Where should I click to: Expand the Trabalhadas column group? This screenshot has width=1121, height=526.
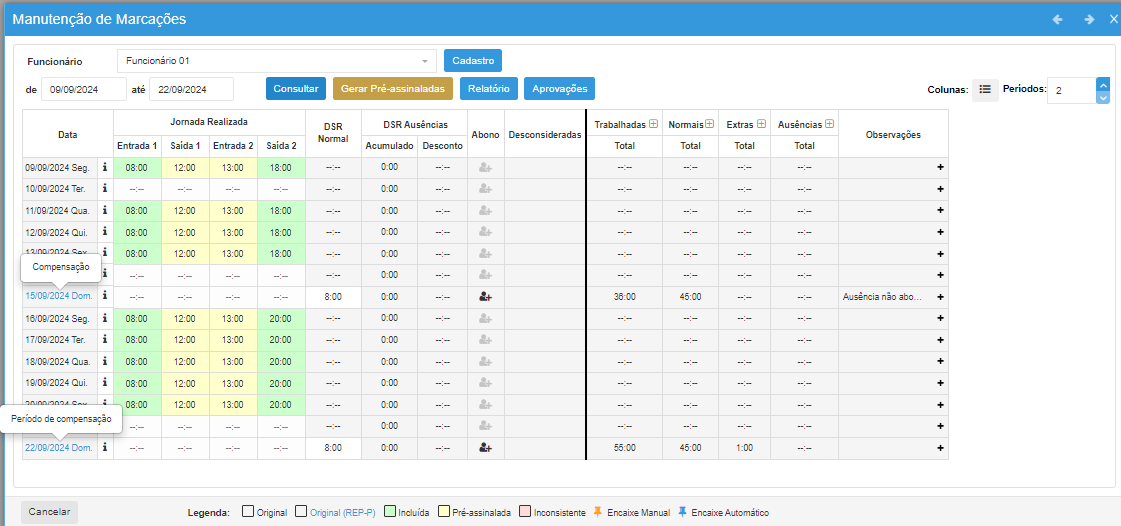point(653,124)
